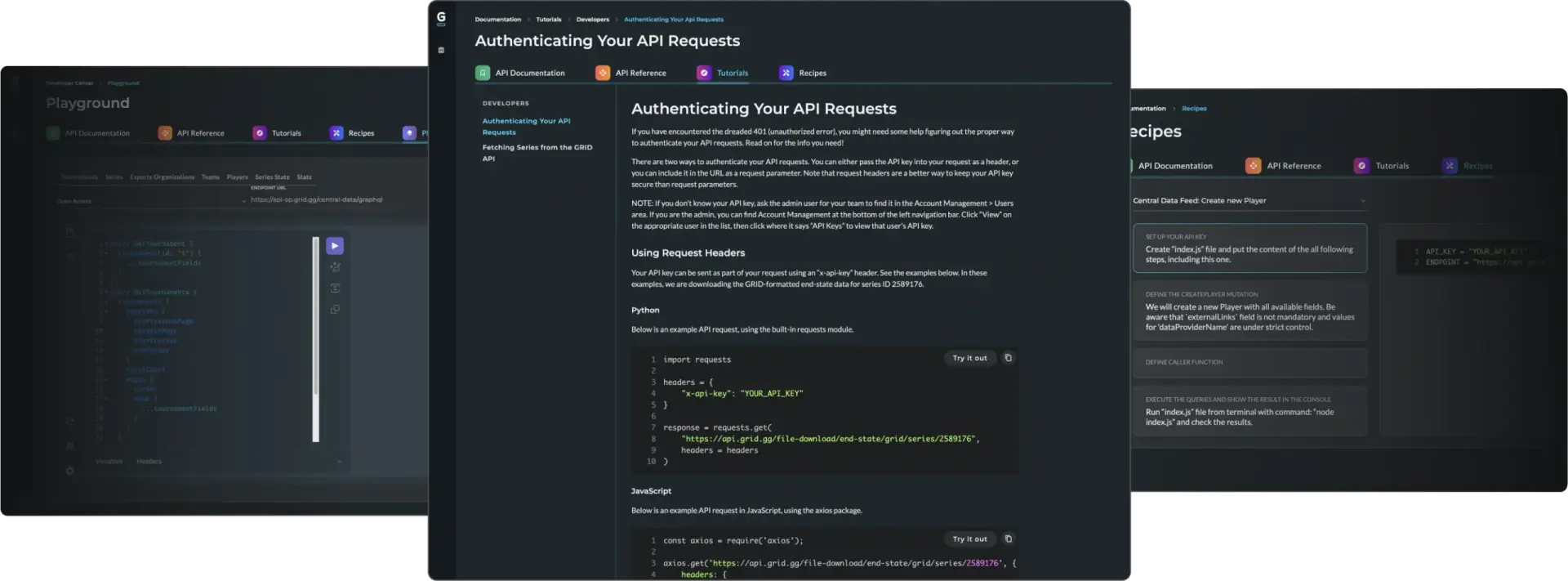Expand the Central Data Feed recipe dropdown
The image size is (1568, 581).
(1362, 201)
